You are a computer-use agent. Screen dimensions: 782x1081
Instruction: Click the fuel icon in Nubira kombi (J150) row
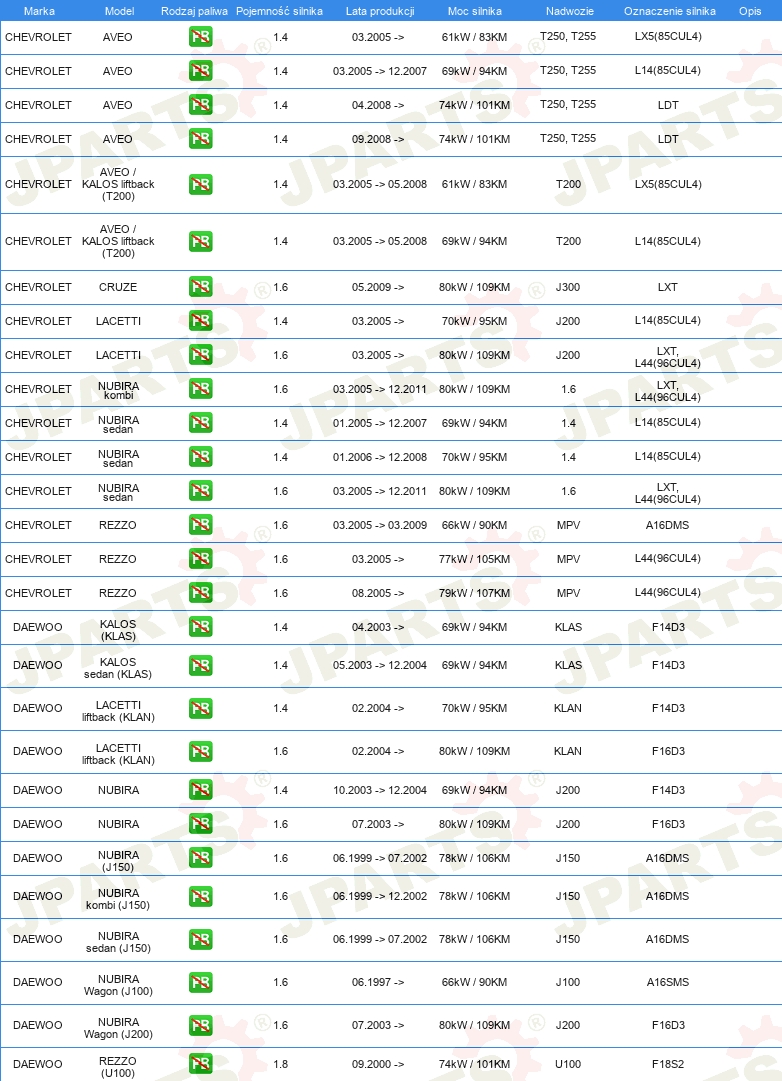click(201, 896)
